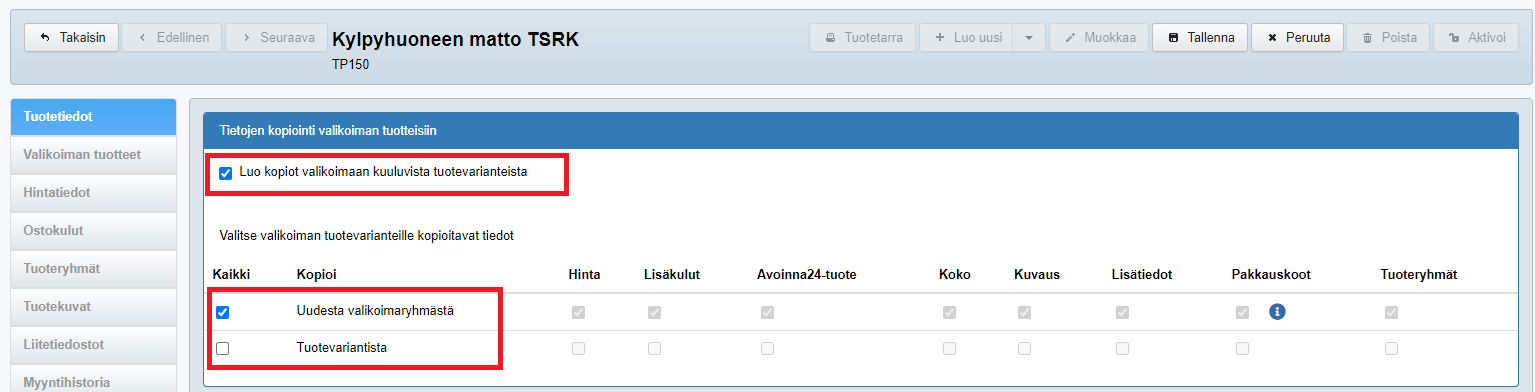The height and width of the screenshot is (392, 1535).
Task: Click the Muokkaa pencil button
Action: (x=1099, y=38)
